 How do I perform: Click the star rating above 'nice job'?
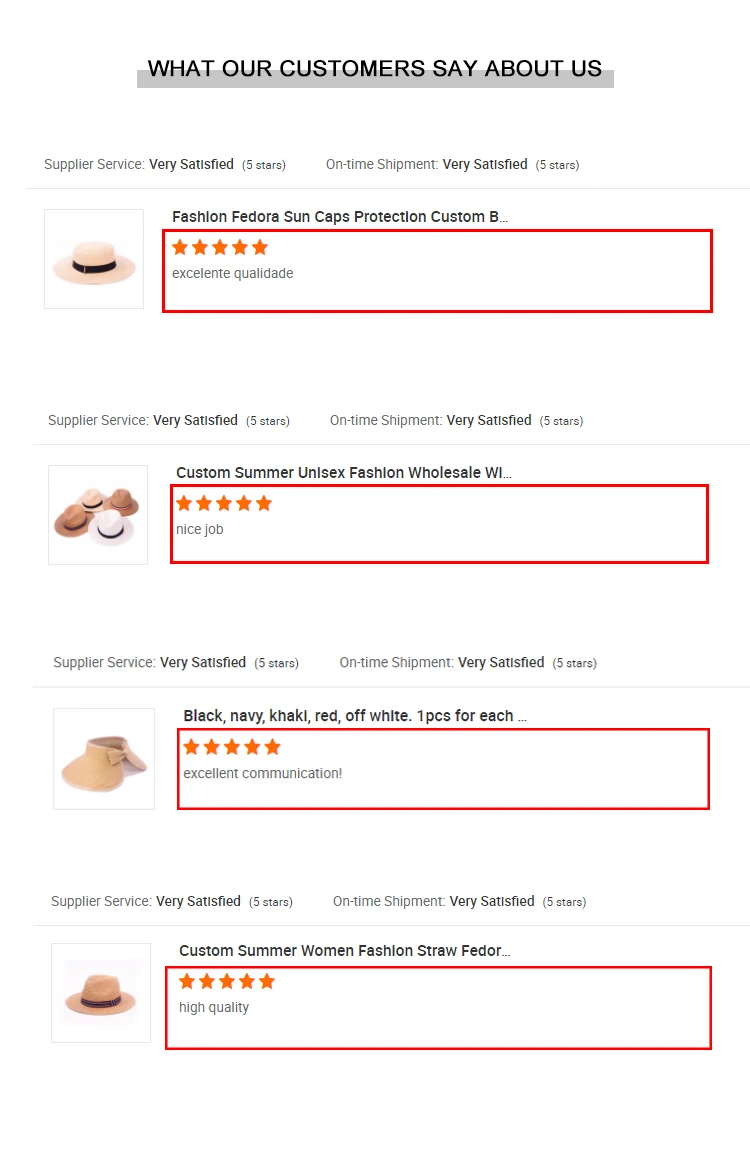click(224, 503)
